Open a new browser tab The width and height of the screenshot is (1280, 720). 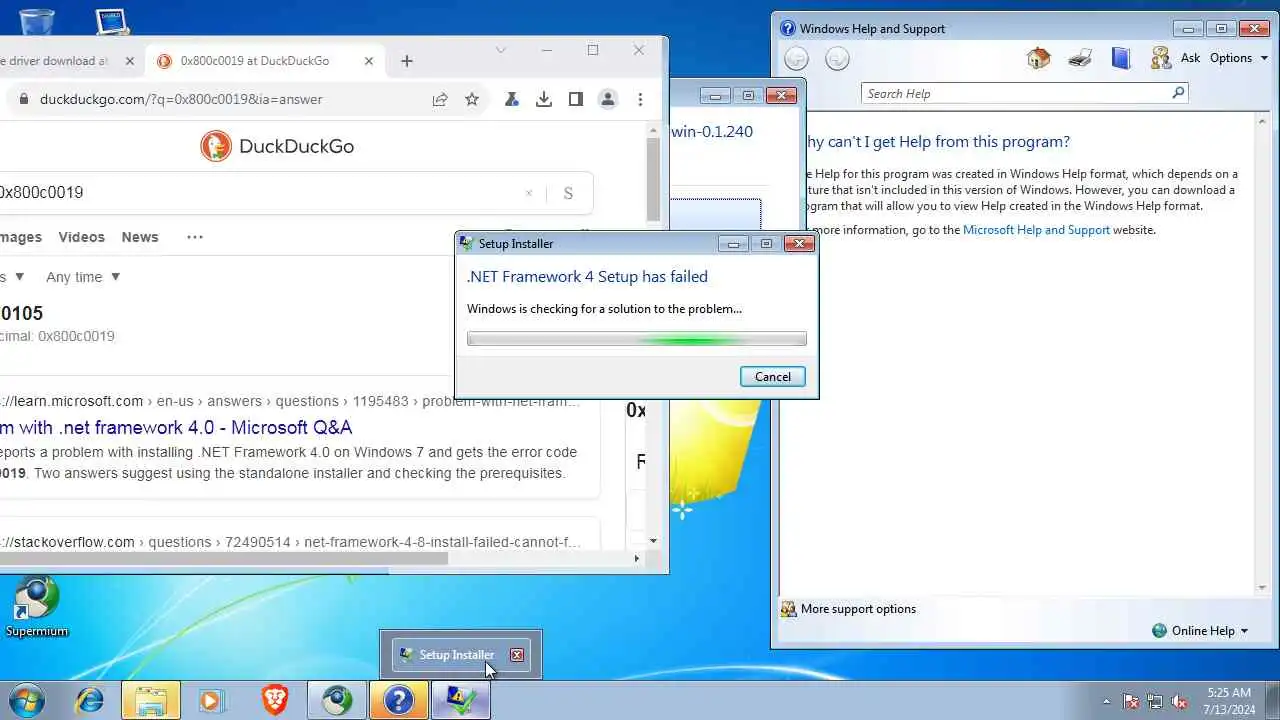point(406,61)
